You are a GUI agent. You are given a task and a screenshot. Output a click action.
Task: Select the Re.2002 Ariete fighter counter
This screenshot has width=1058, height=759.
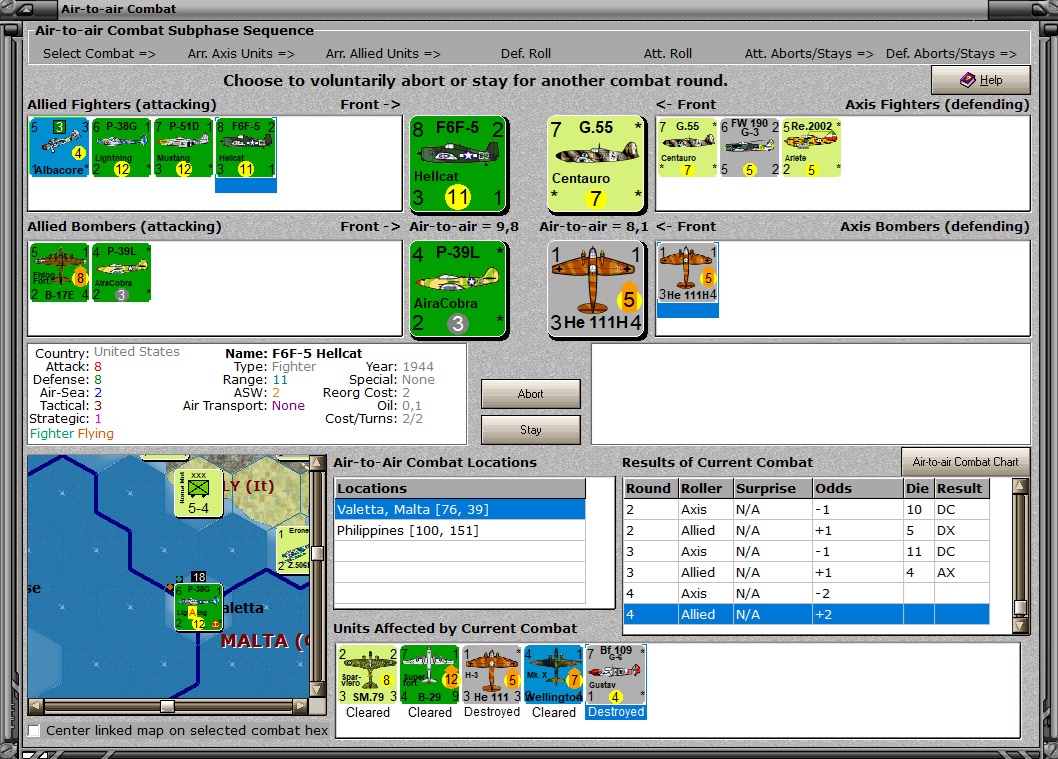[812, 148]
